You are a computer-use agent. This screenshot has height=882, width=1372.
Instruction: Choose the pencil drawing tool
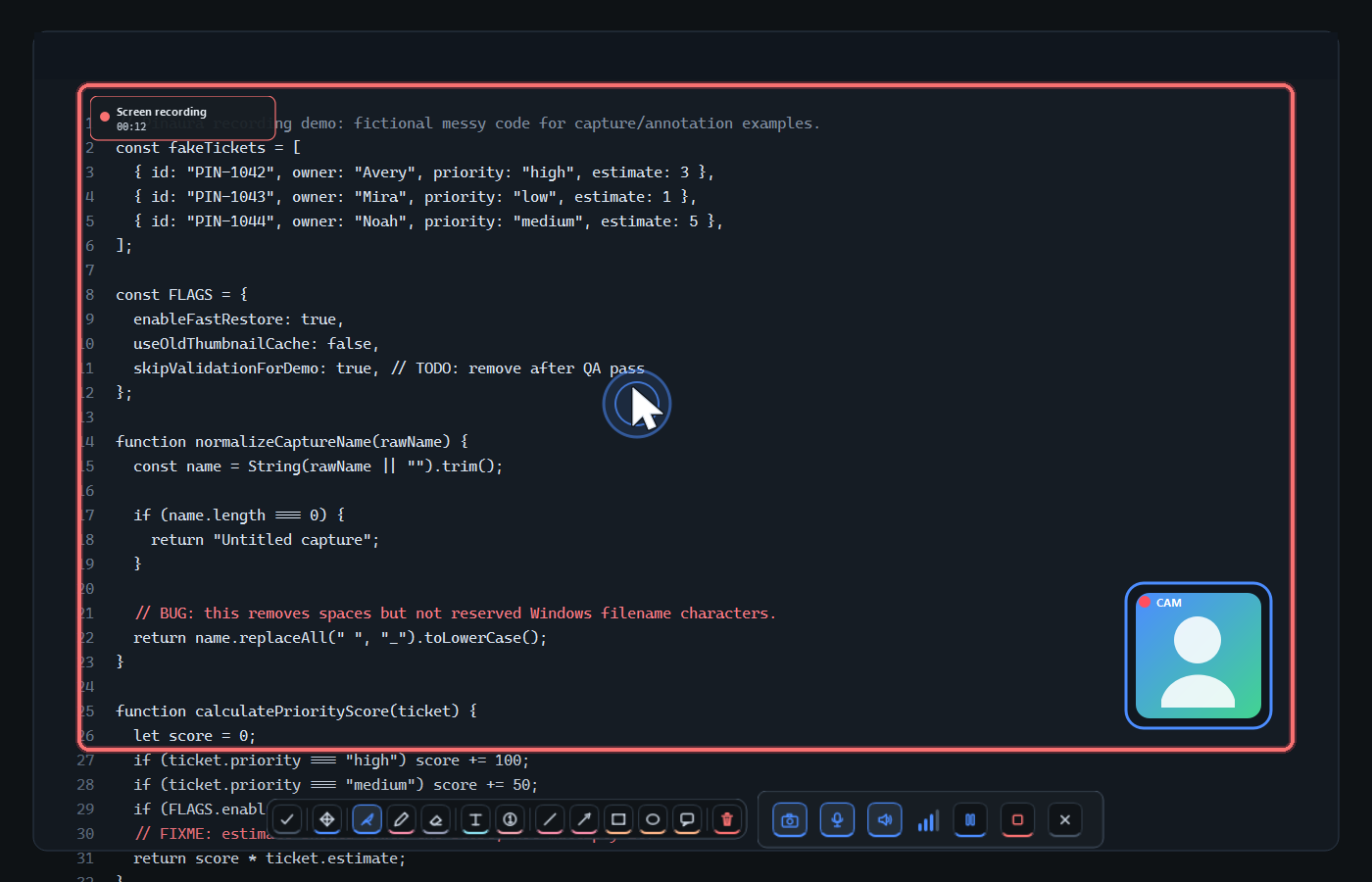point(402,819)
